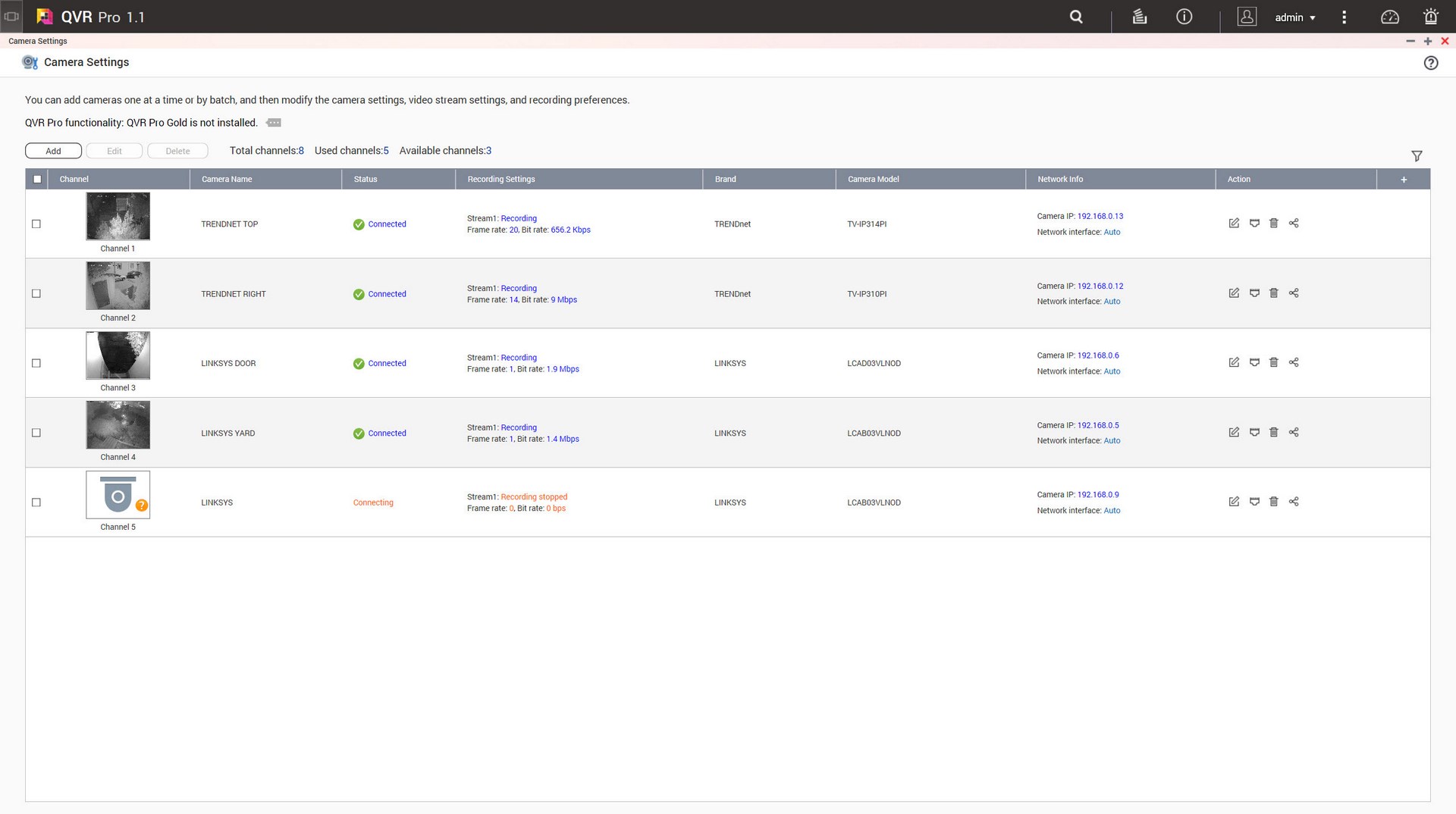Viewport: 1456px width, 814px height.
Task: Open the admin user profile icon
Action: pos(1247,17)
